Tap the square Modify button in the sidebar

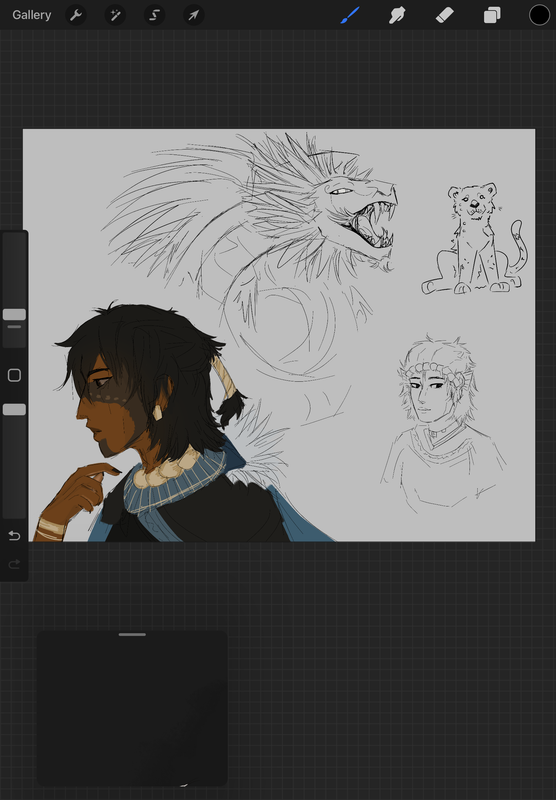(14, 376)
